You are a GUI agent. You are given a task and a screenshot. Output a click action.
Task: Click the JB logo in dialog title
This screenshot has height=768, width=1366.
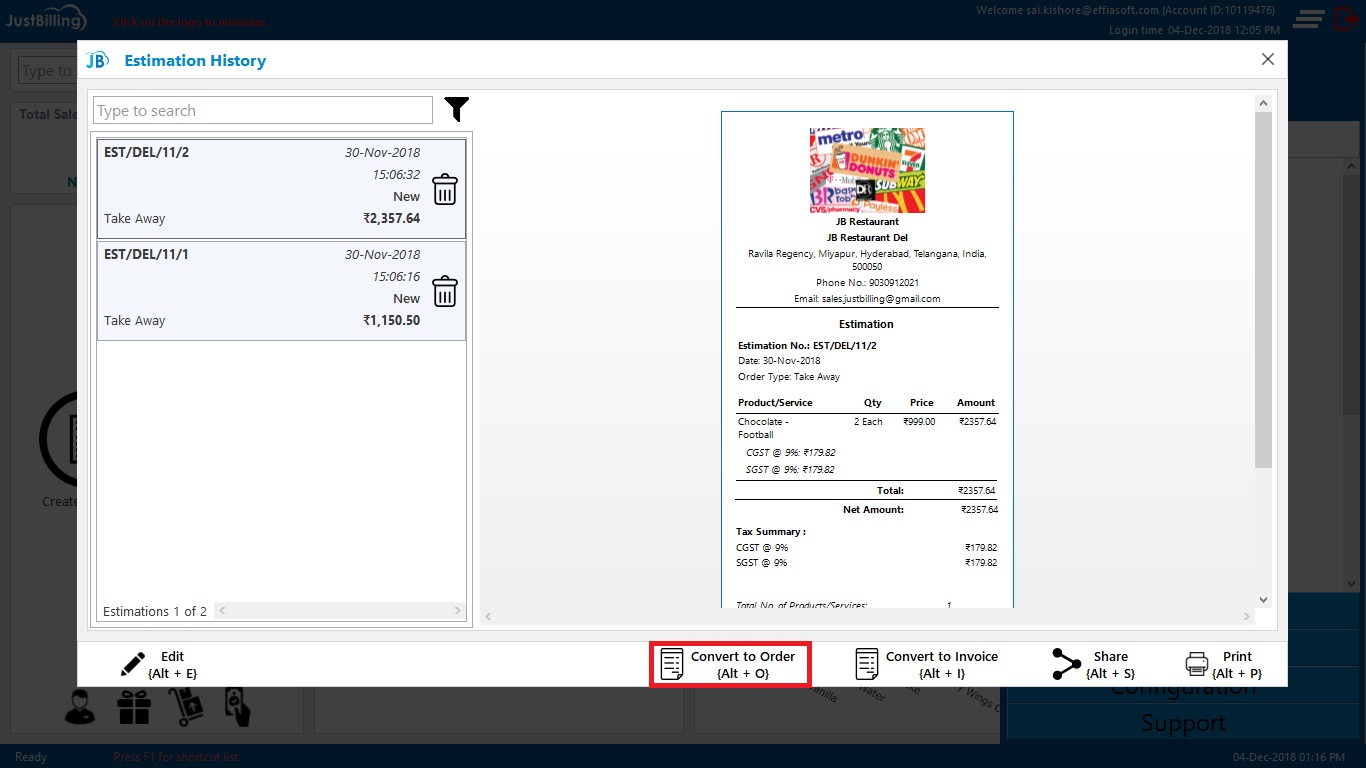97,60
